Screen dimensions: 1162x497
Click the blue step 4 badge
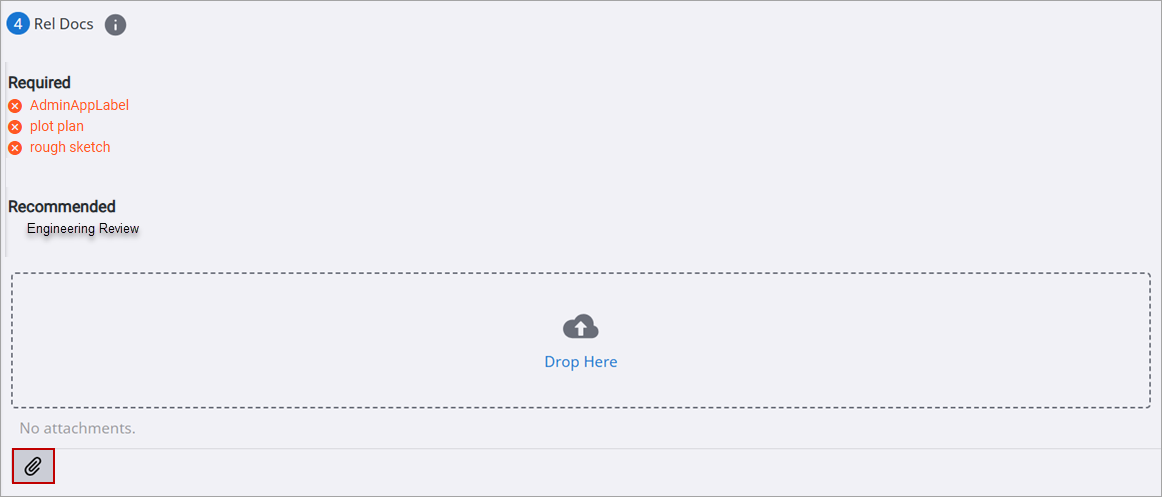18,24
